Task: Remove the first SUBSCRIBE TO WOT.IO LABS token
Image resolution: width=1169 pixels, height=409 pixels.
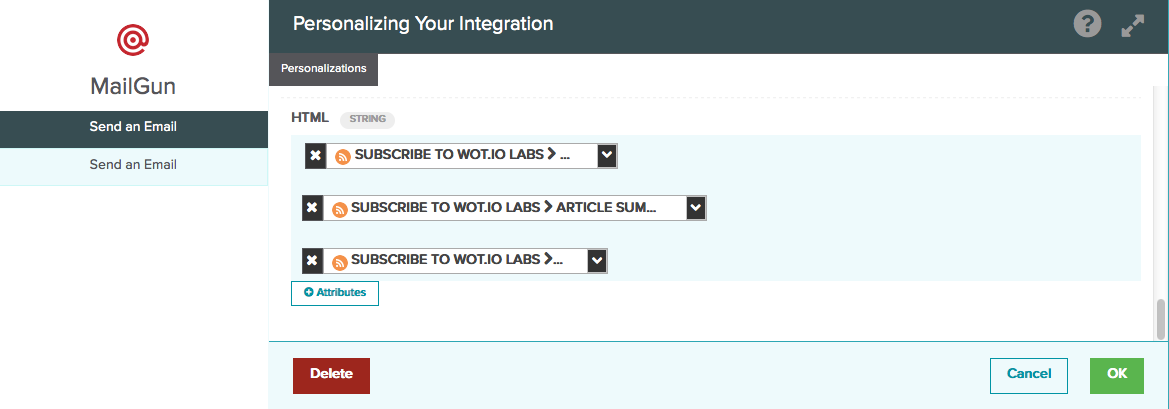Action: point(315,156)
